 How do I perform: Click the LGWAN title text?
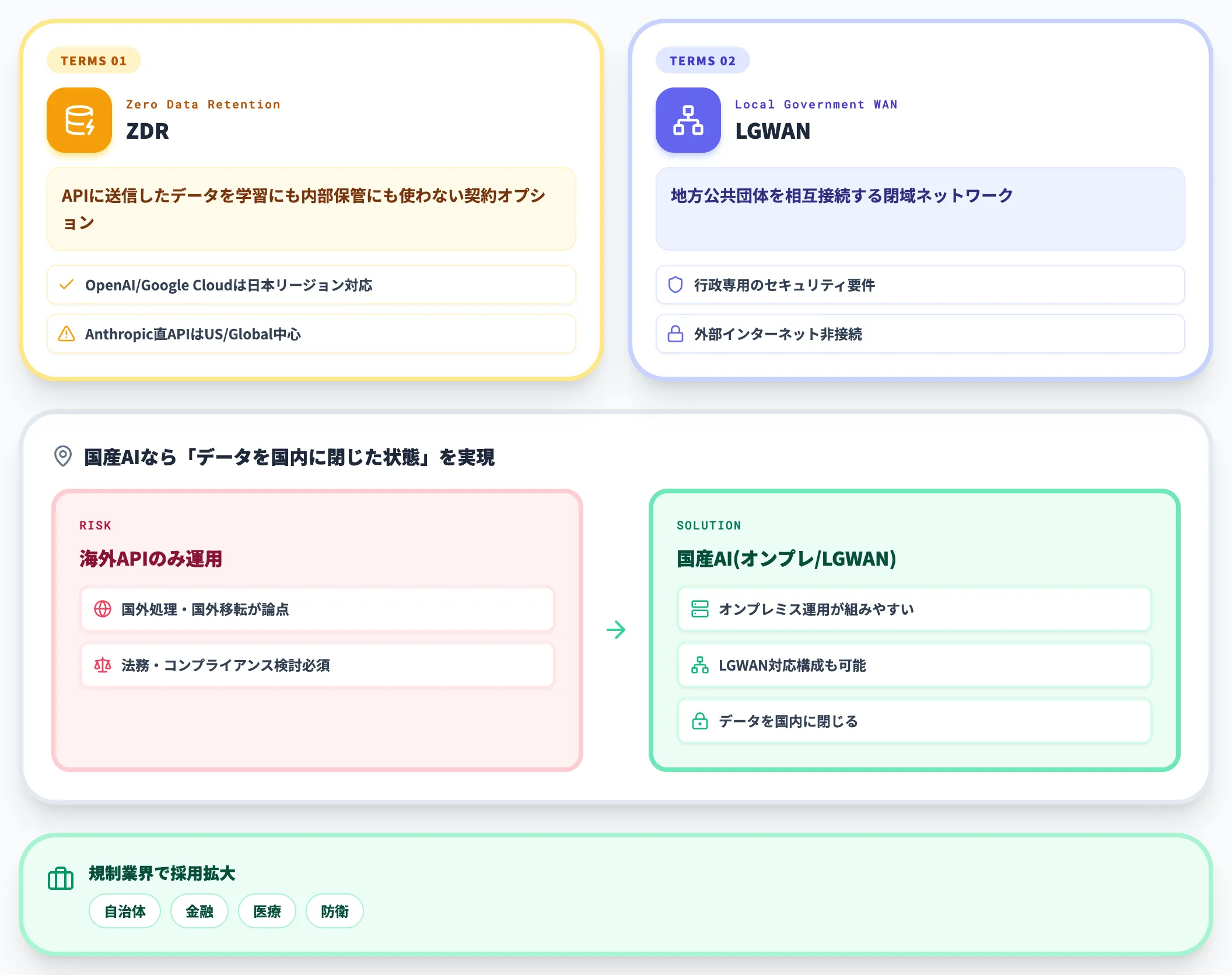[773, 131]
